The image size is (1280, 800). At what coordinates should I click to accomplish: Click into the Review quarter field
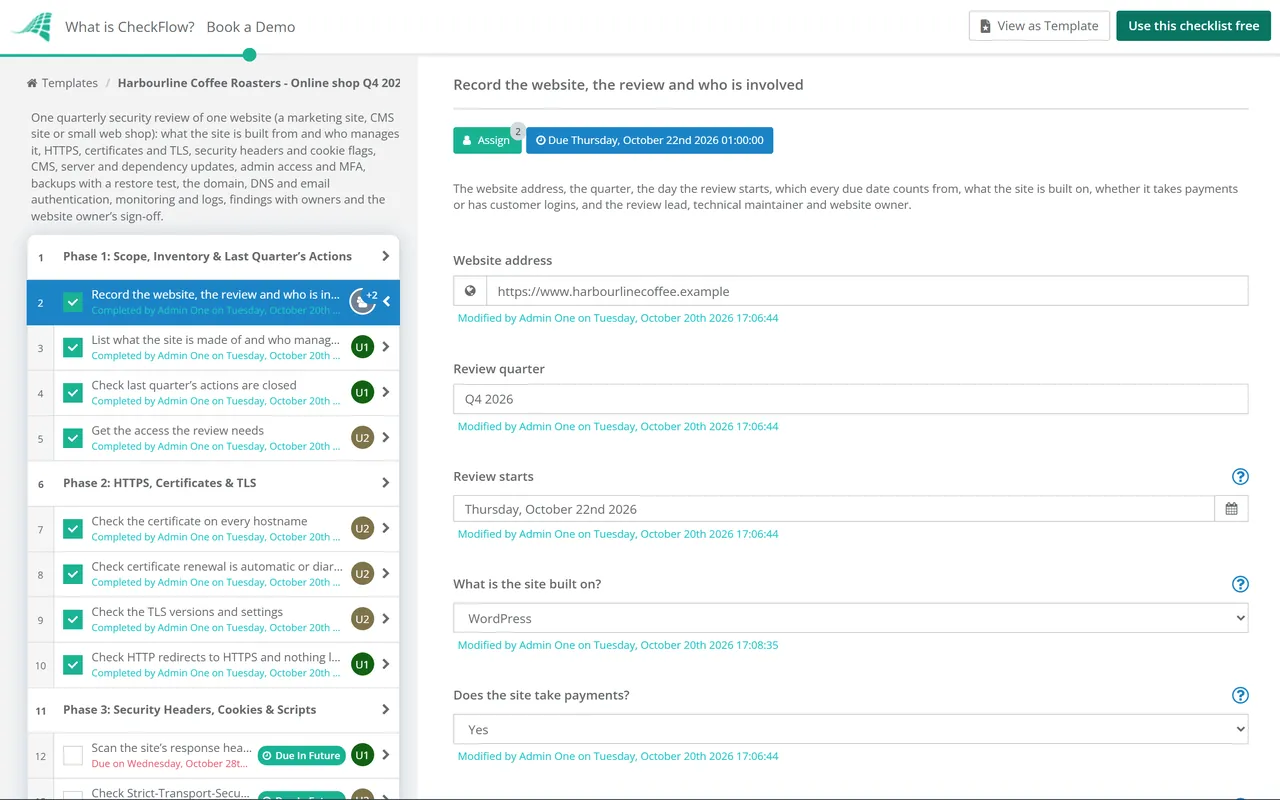tap(850, 399)
